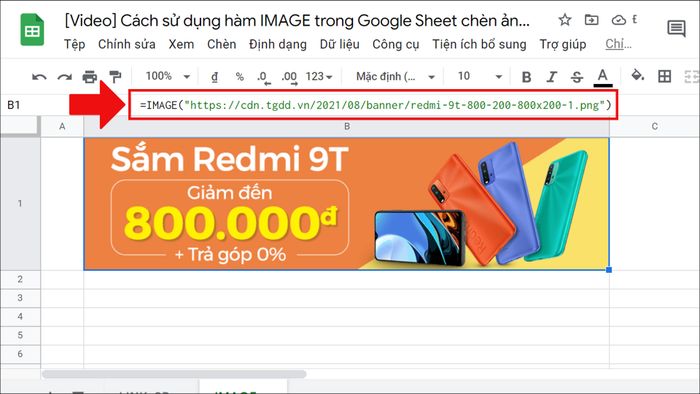The image size is (700, 394).
Task: Select row 2 header
Action: pyautogui.click(x=20, y=279)
